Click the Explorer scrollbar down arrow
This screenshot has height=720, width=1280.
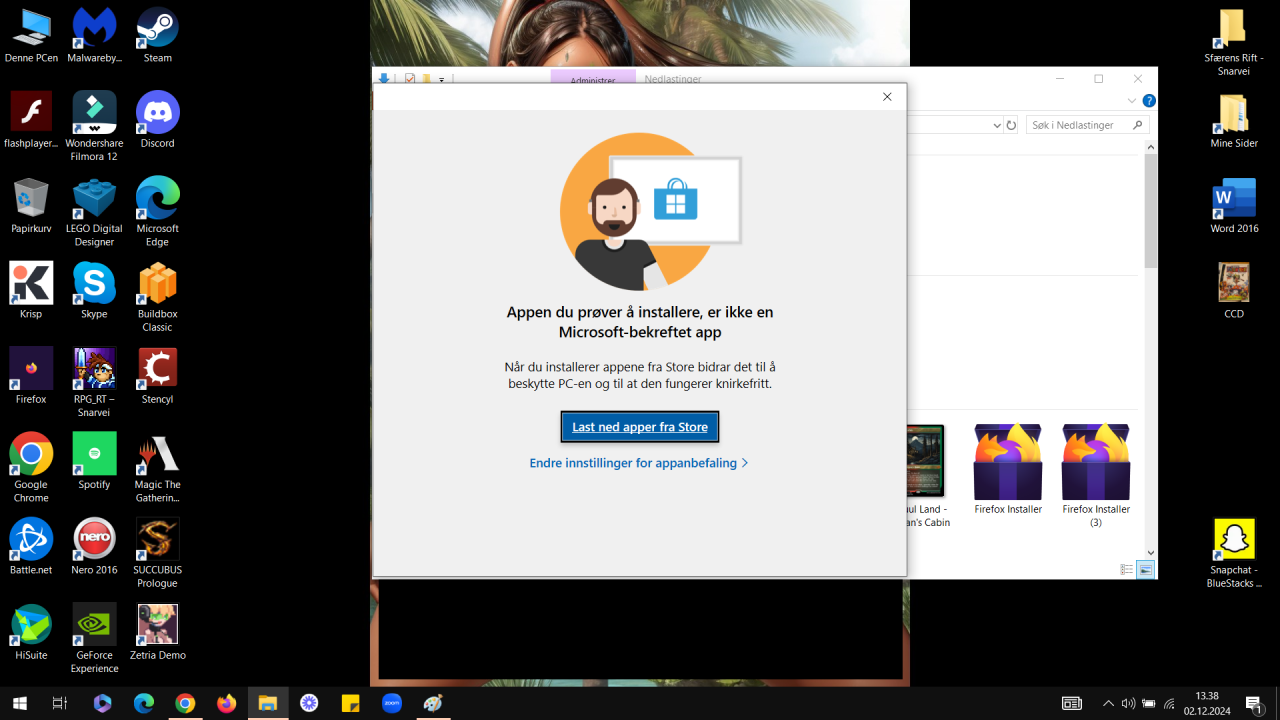pos(1150,552)
